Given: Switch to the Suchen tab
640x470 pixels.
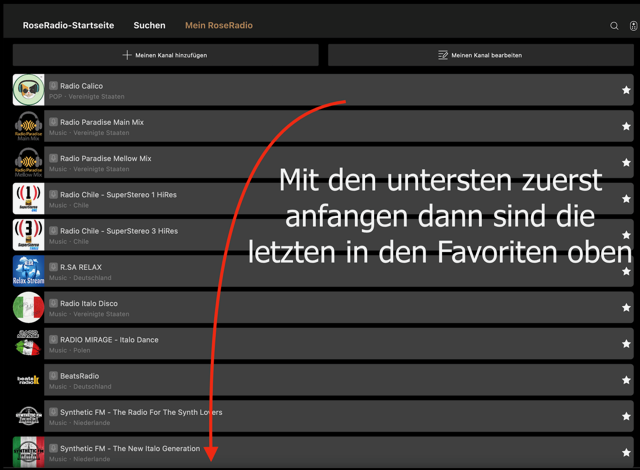Looking at the screenshot, I should 149,25.
